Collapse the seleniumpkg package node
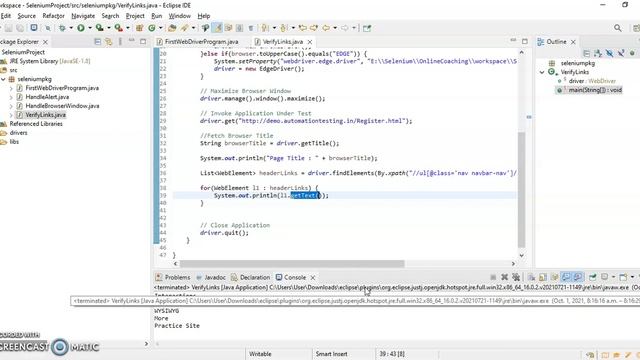The width and height of the screenshot is (640, 360). pyautogui.click(x=3, y=79)
